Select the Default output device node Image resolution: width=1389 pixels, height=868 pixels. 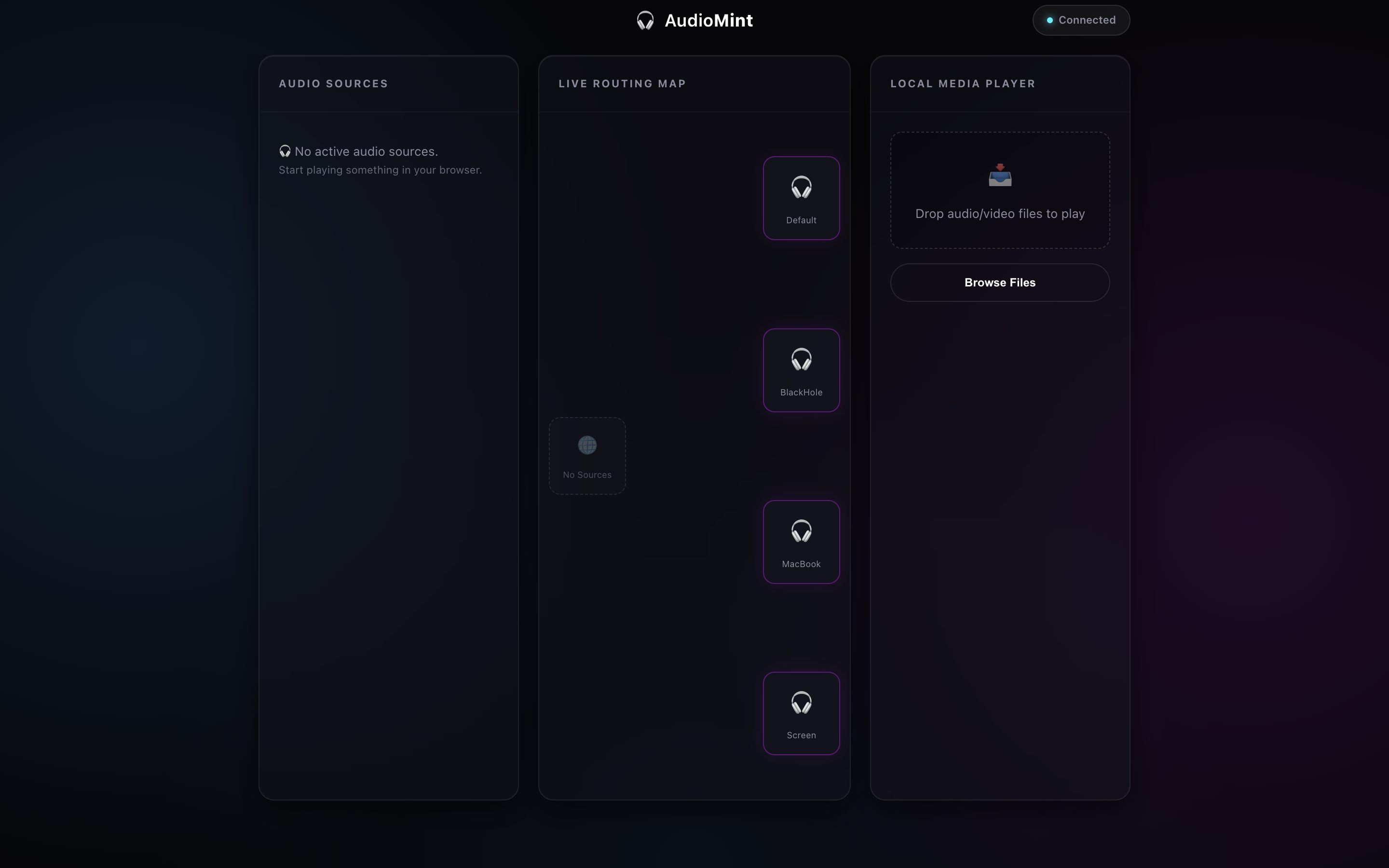point(801,198)
